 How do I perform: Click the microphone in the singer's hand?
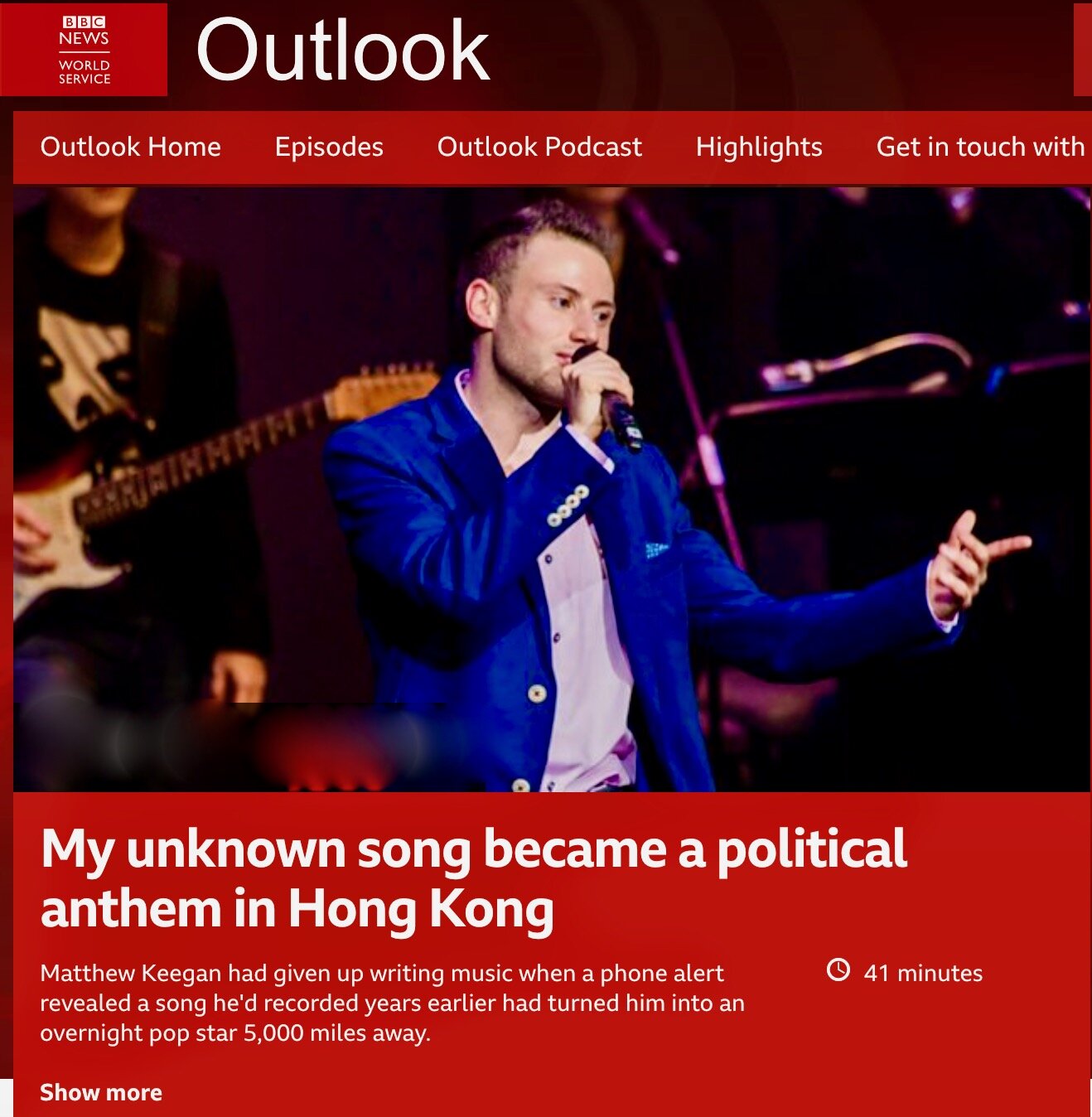point(611,399)
